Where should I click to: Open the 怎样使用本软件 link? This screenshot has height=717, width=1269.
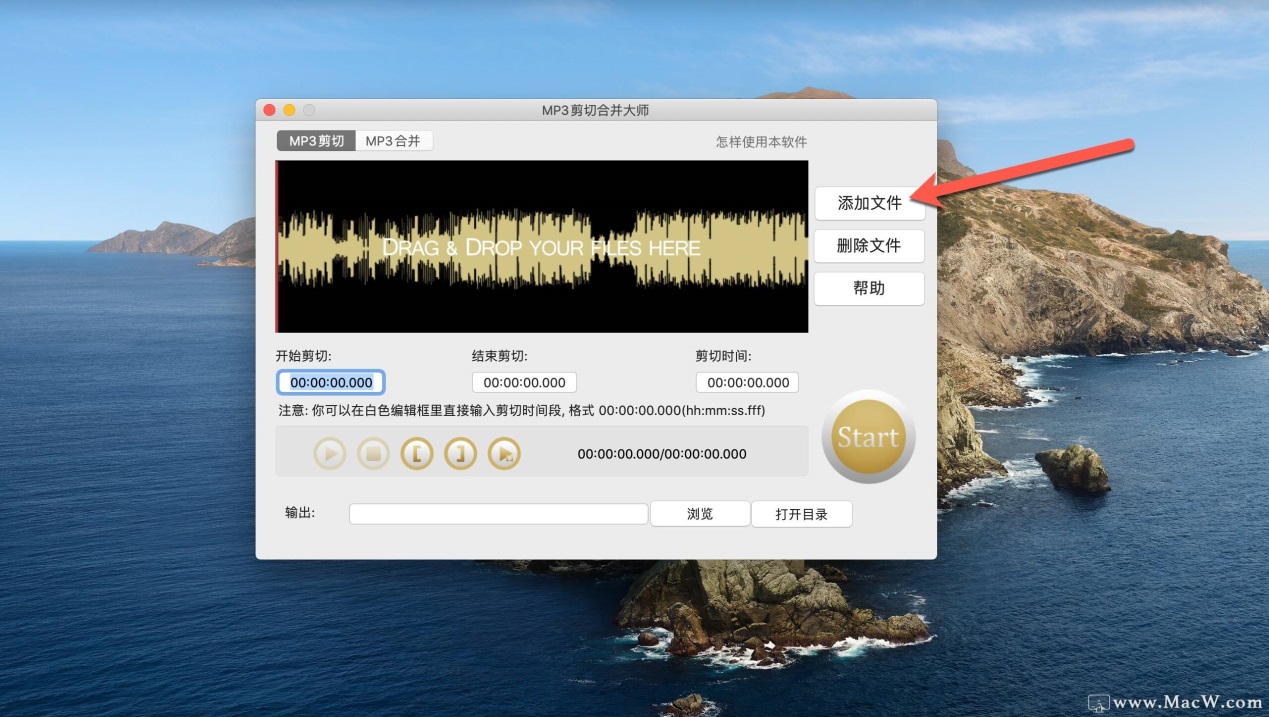761,142
